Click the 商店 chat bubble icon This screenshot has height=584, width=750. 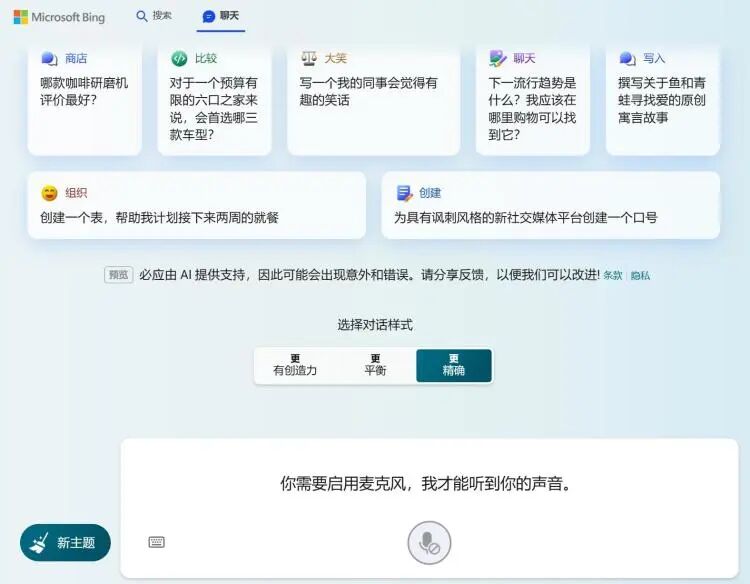click(49, 58)
